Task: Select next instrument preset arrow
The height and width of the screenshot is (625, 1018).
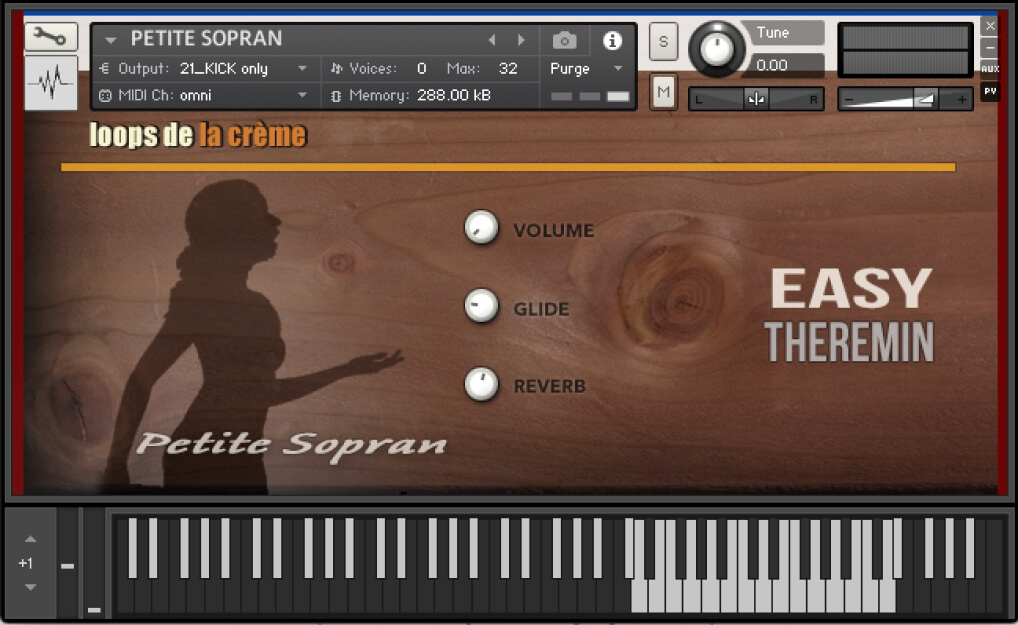Action: pyautogui.click(x=521, y=40)
